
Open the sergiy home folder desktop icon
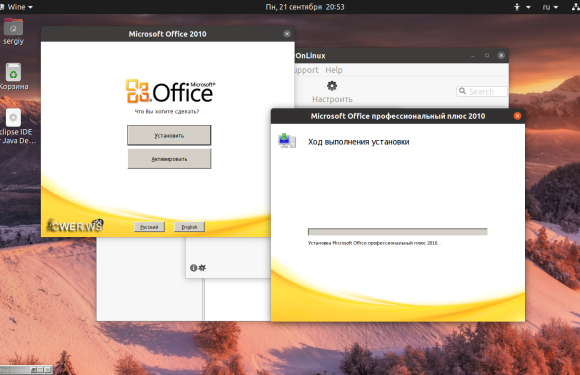13,32
